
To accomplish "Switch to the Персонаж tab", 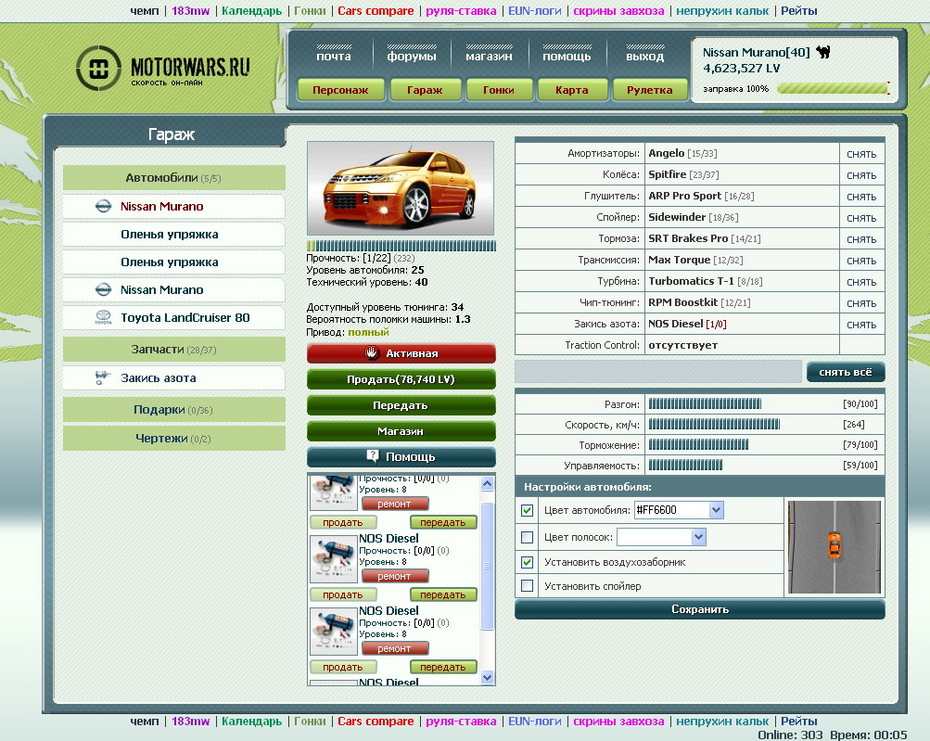I will 340,90.
